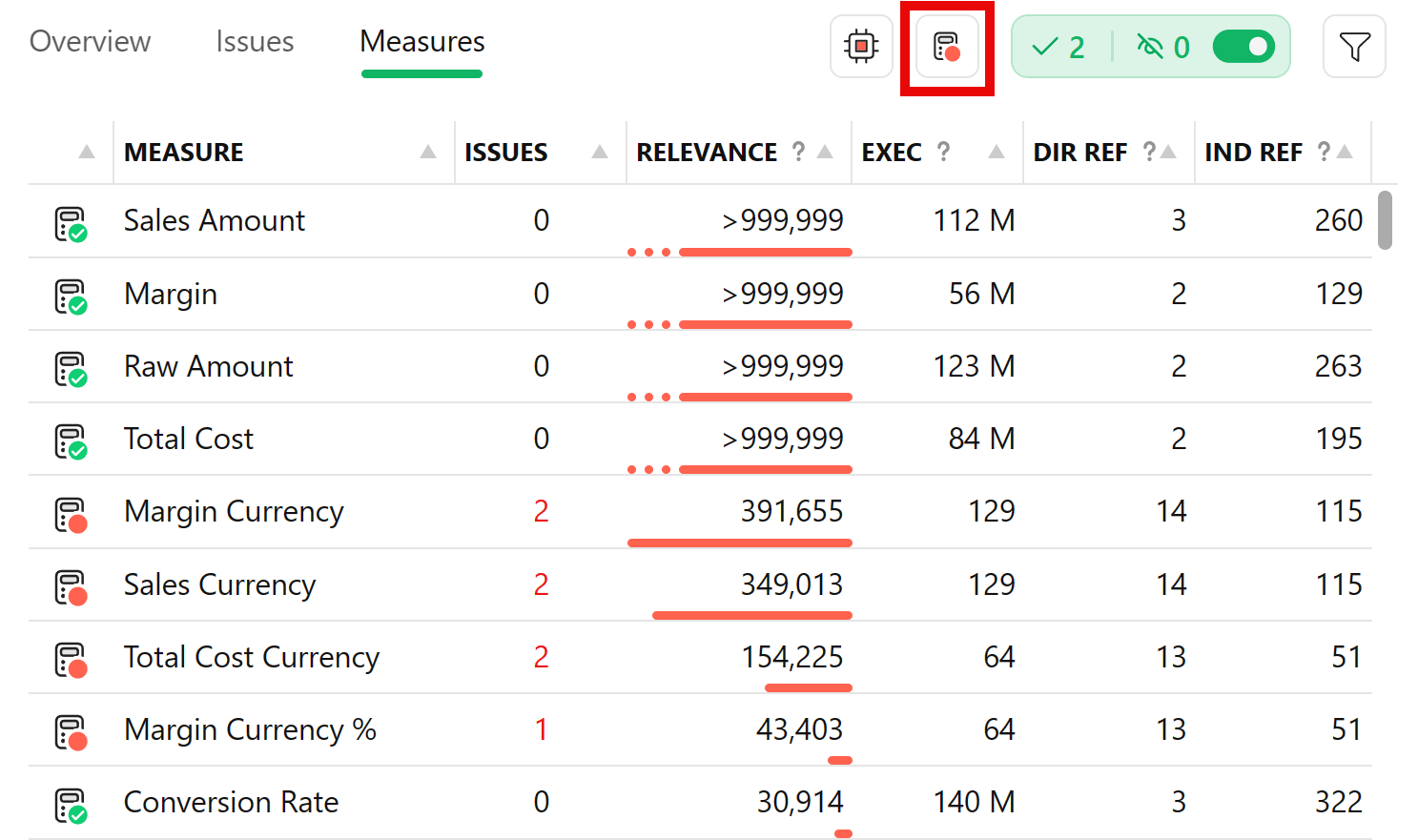Click the Sales Amount status icon

coord(71,224)
